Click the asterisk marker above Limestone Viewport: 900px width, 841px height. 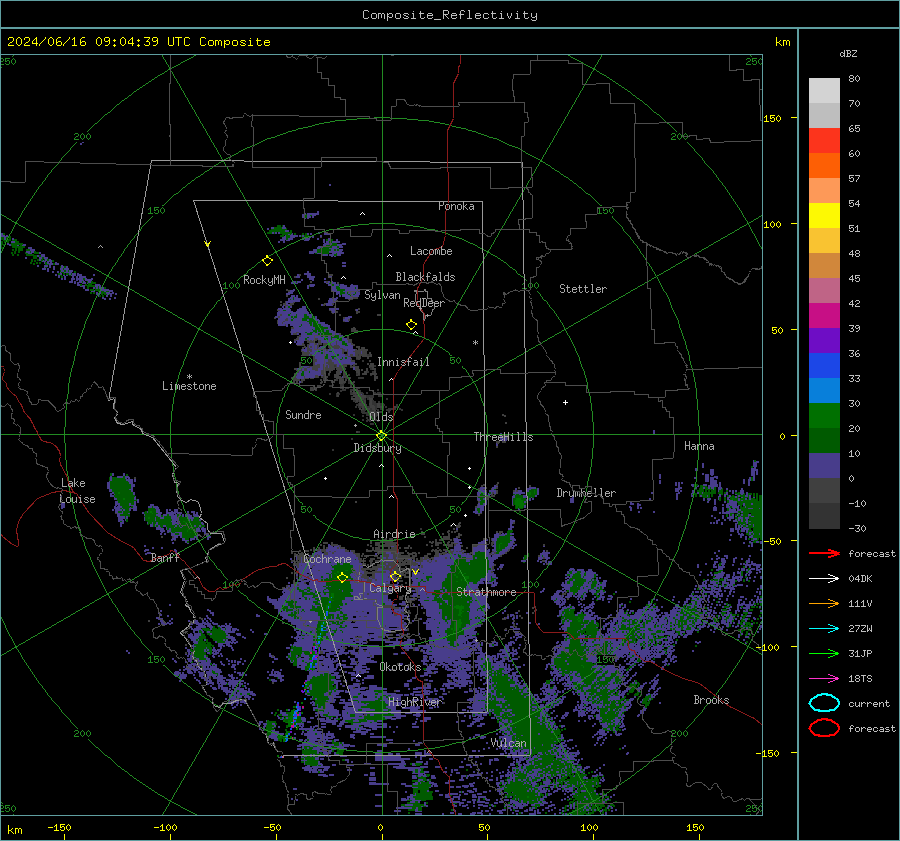point(189,377)
